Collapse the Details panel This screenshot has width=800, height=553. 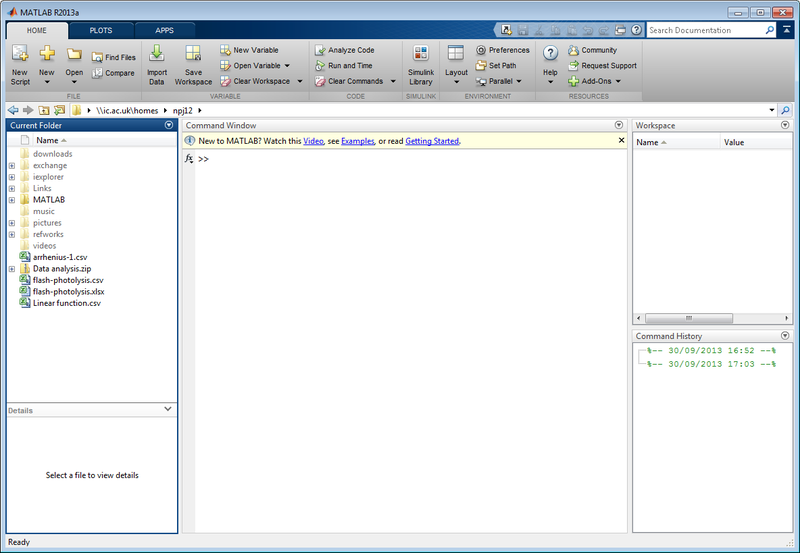(168, 409)
